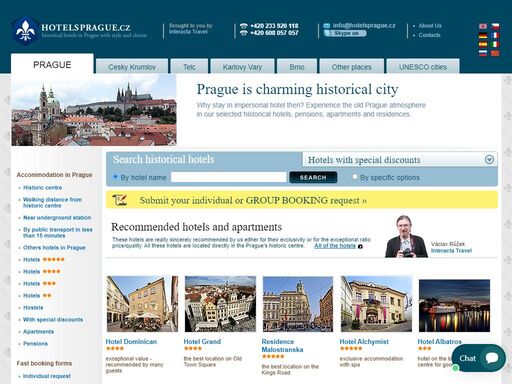Pick the Italian flag language

(495, 44)
